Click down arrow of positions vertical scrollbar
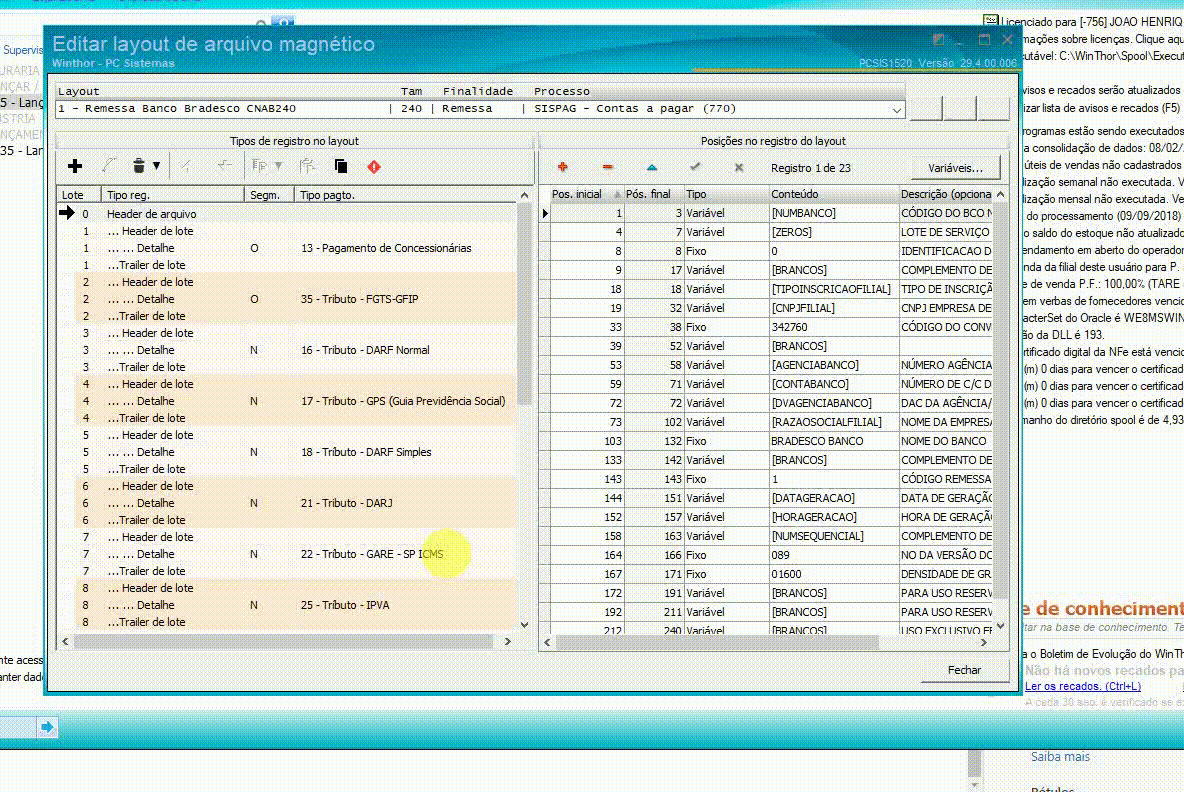Screen dimensions: 1184x792 point(1001,626)
